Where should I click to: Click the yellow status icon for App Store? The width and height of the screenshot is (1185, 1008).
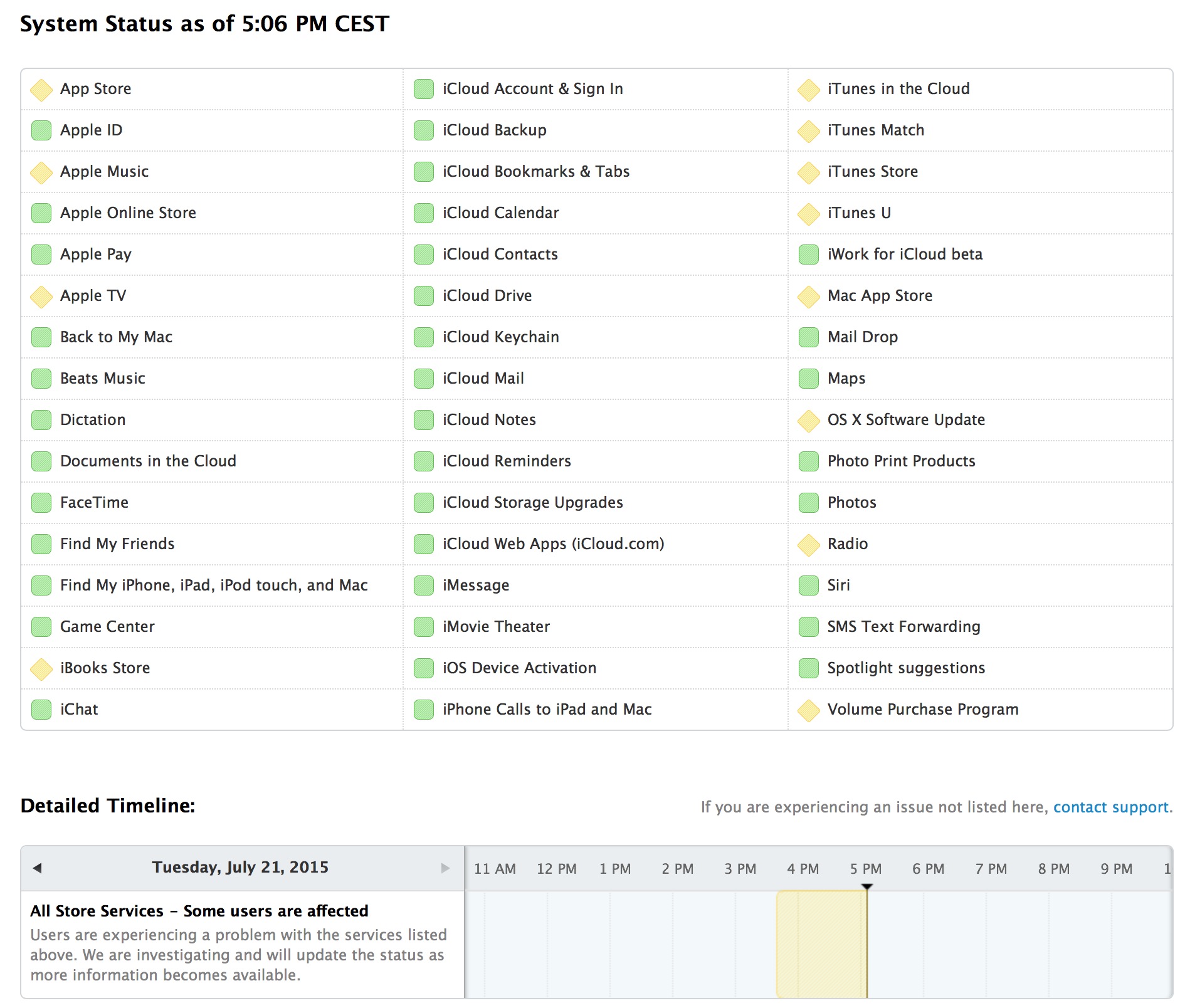coord(41,90)
